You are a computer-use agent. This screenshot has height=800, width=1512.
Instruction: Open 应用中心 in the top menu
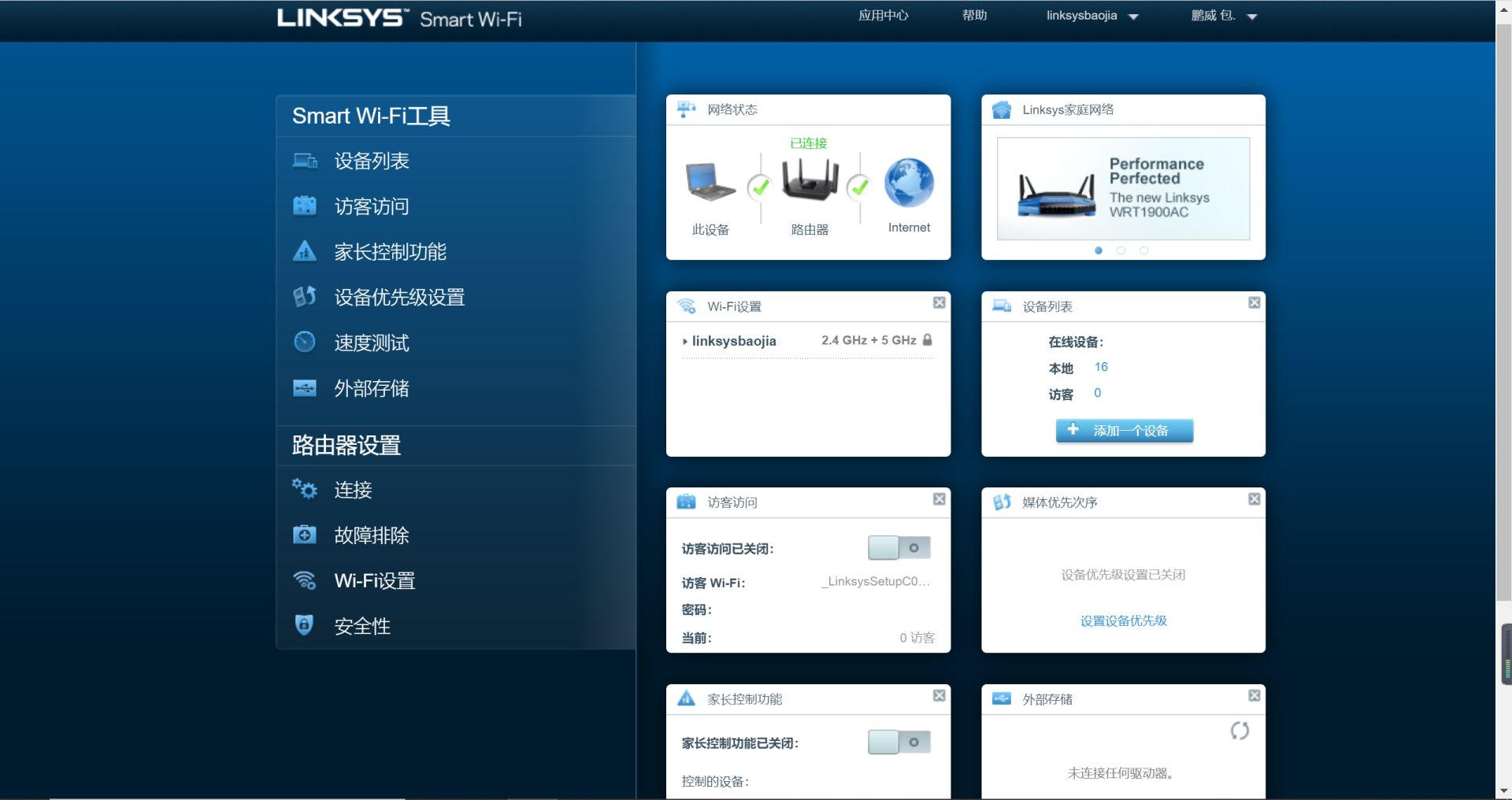pyautogui.click(x=884, y=15)
